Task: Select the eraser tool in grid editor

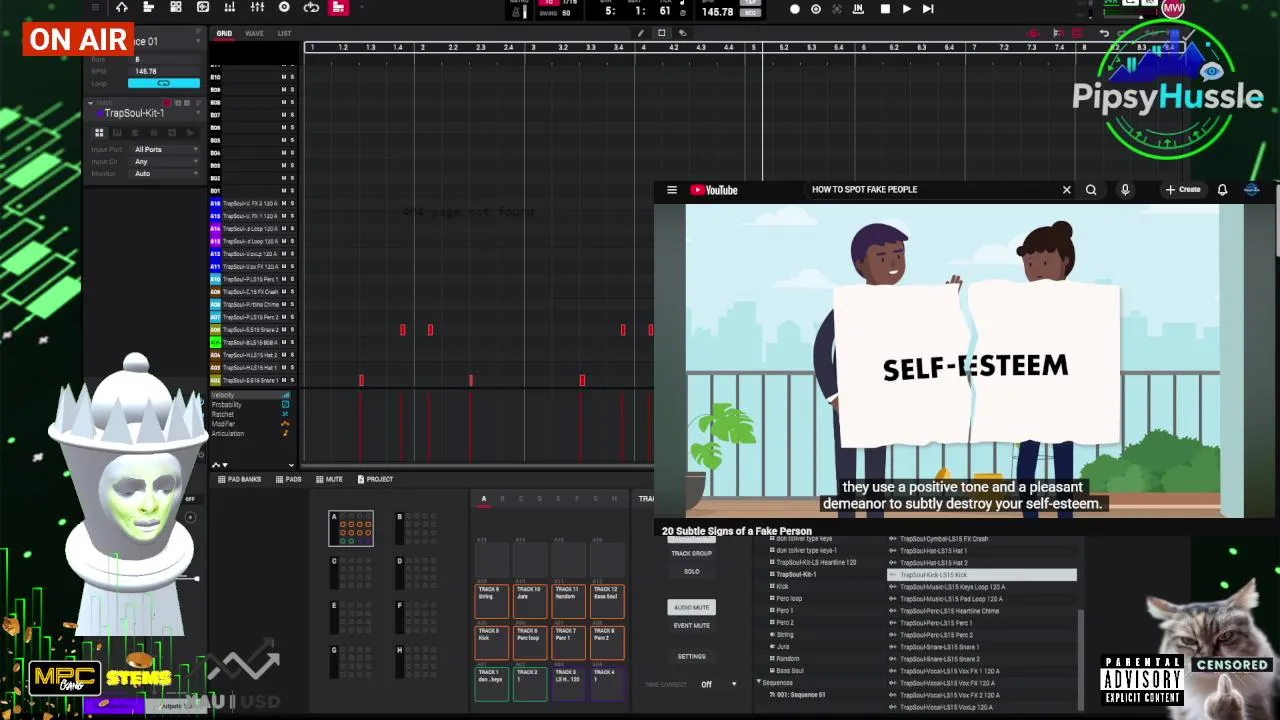Action: [x=682, y=33]
